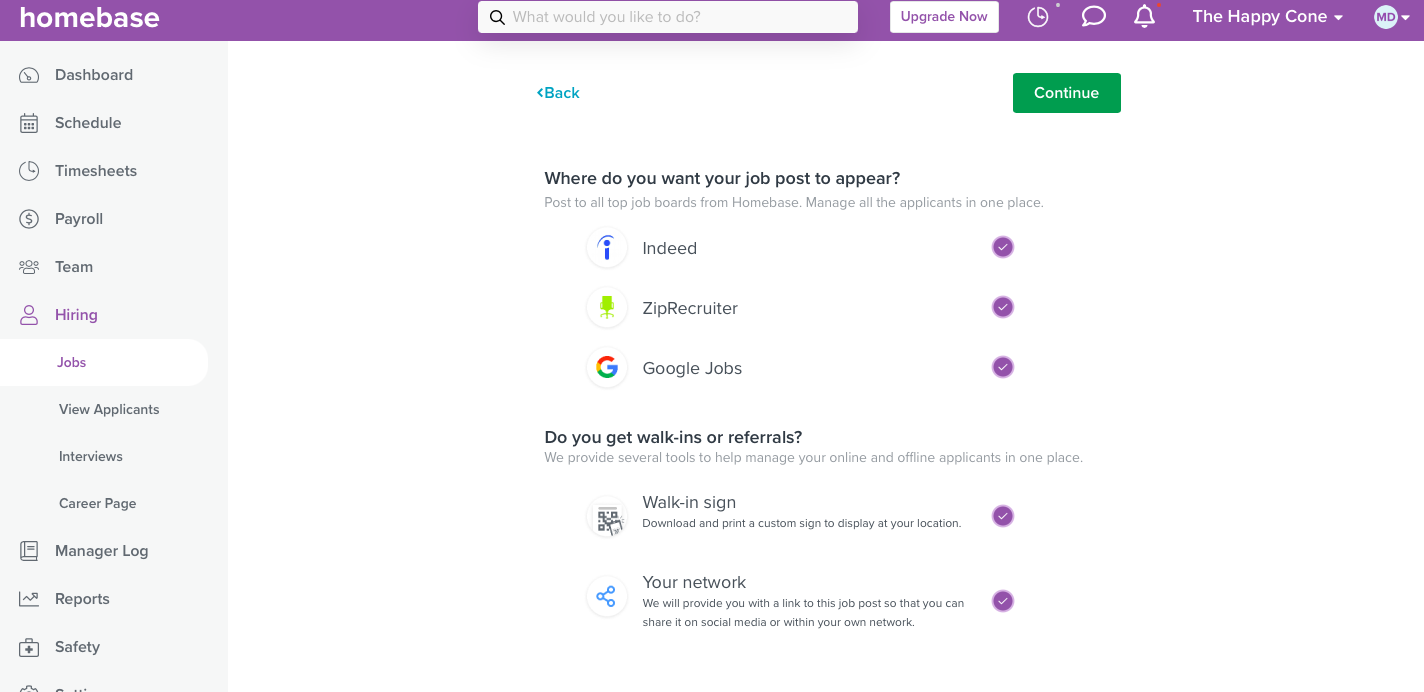This screenshot has width=1424, height=692.
Task: Open the MD user avatar menu
Action: [1391, 17]
